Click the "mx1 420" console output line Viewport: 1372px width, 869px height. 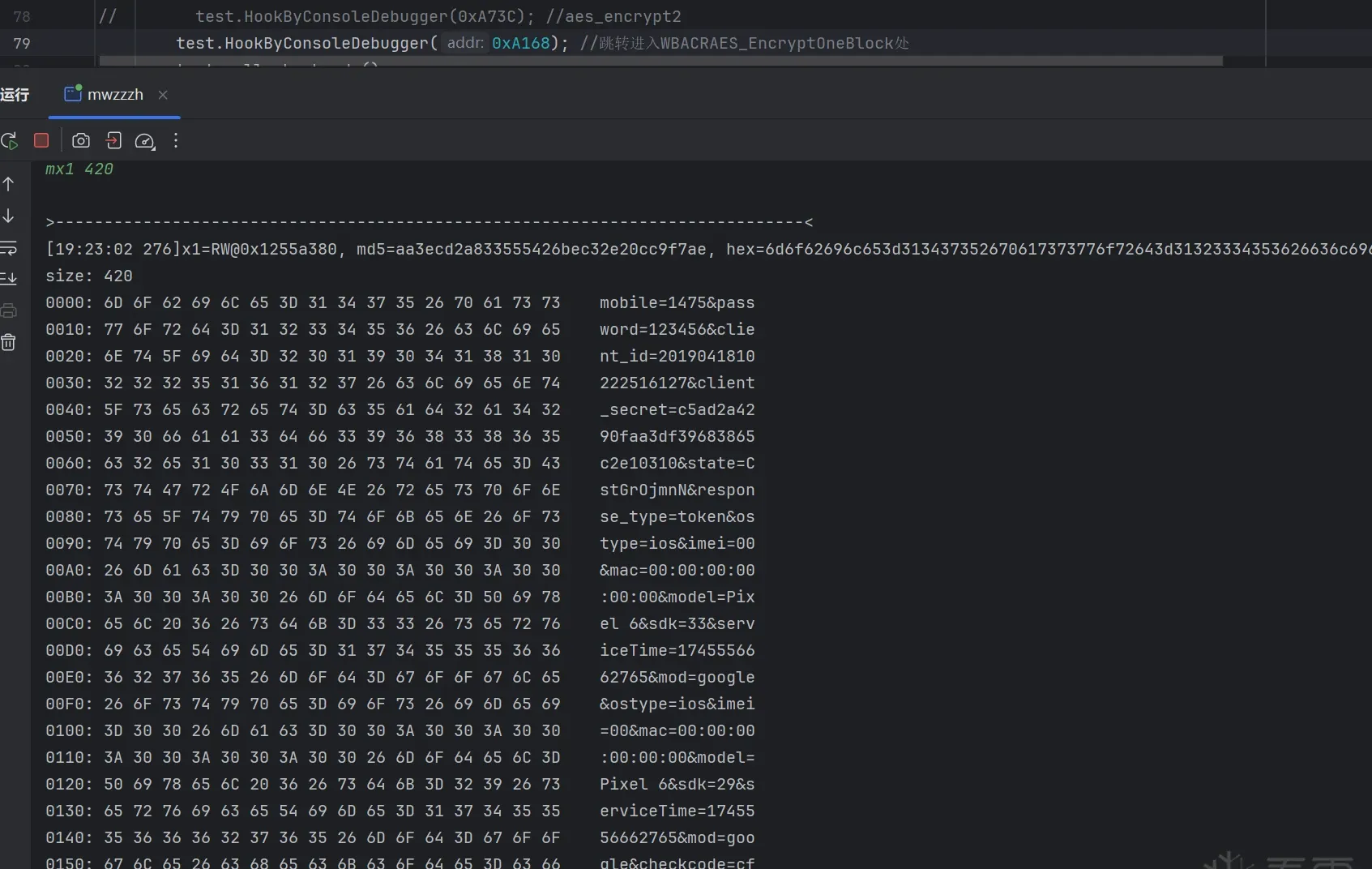tap(79, 169)
